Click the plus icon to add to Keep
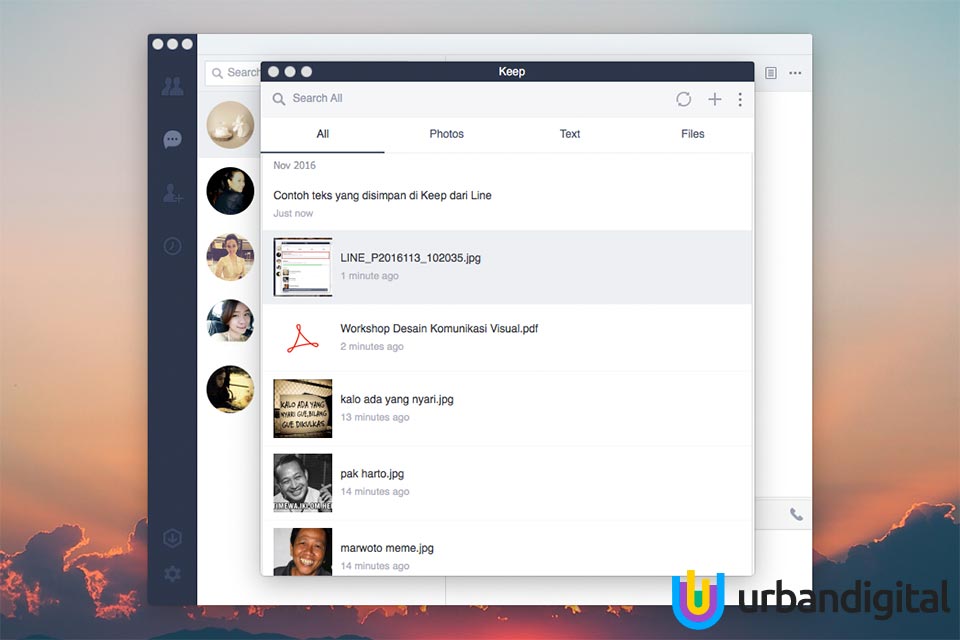This screenshot has height=640, width=960. (x=714, y=99)
